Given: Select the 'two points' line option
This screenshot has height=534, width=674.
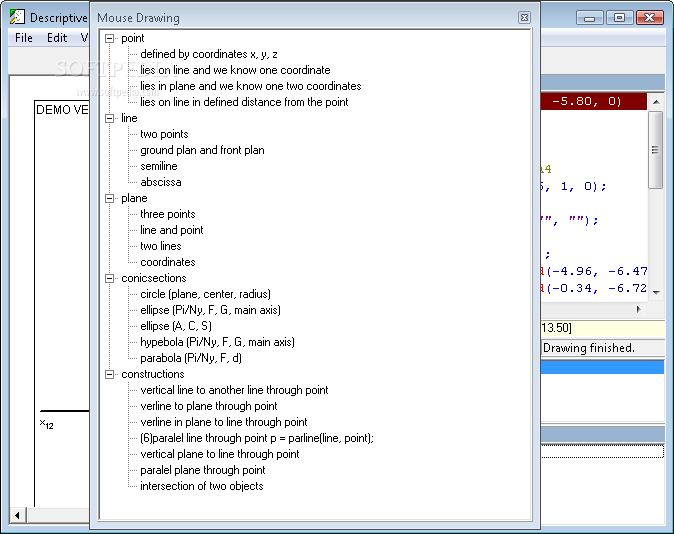Looking at the screenshot, I should pyautogui.click(x=164, y=134).
